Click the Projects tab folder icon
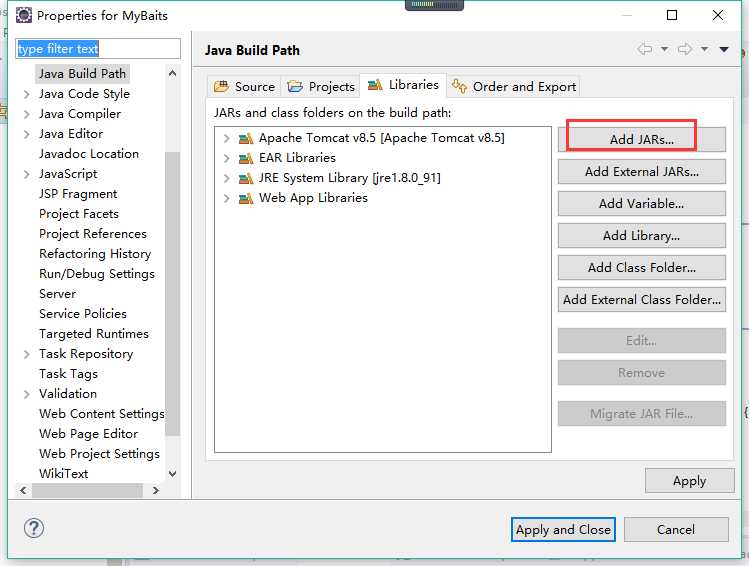The image size is (749, 566). (x=295, y=86)
